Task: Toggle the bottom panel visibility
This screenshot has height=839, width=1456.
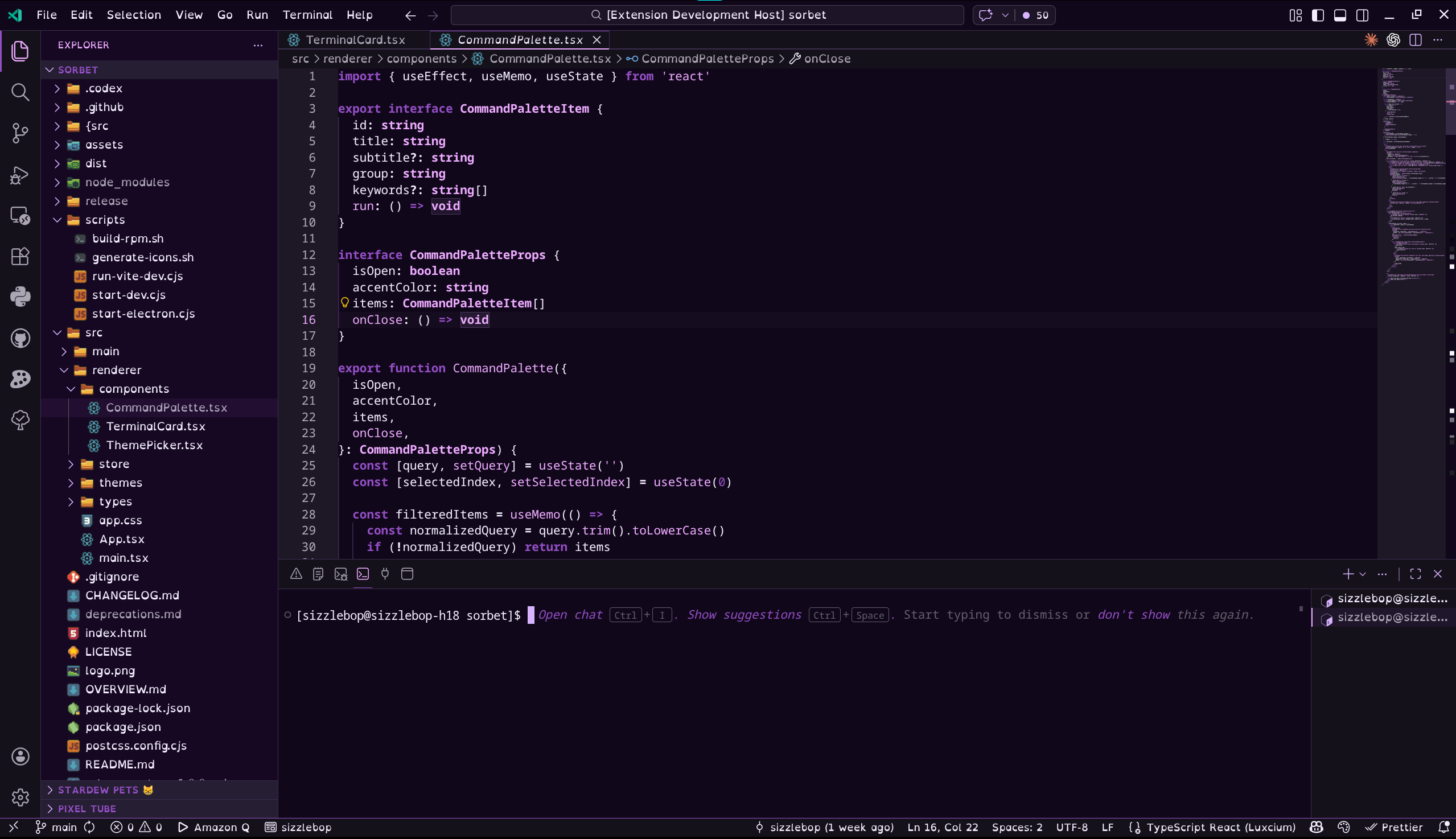Action: 1340,15
